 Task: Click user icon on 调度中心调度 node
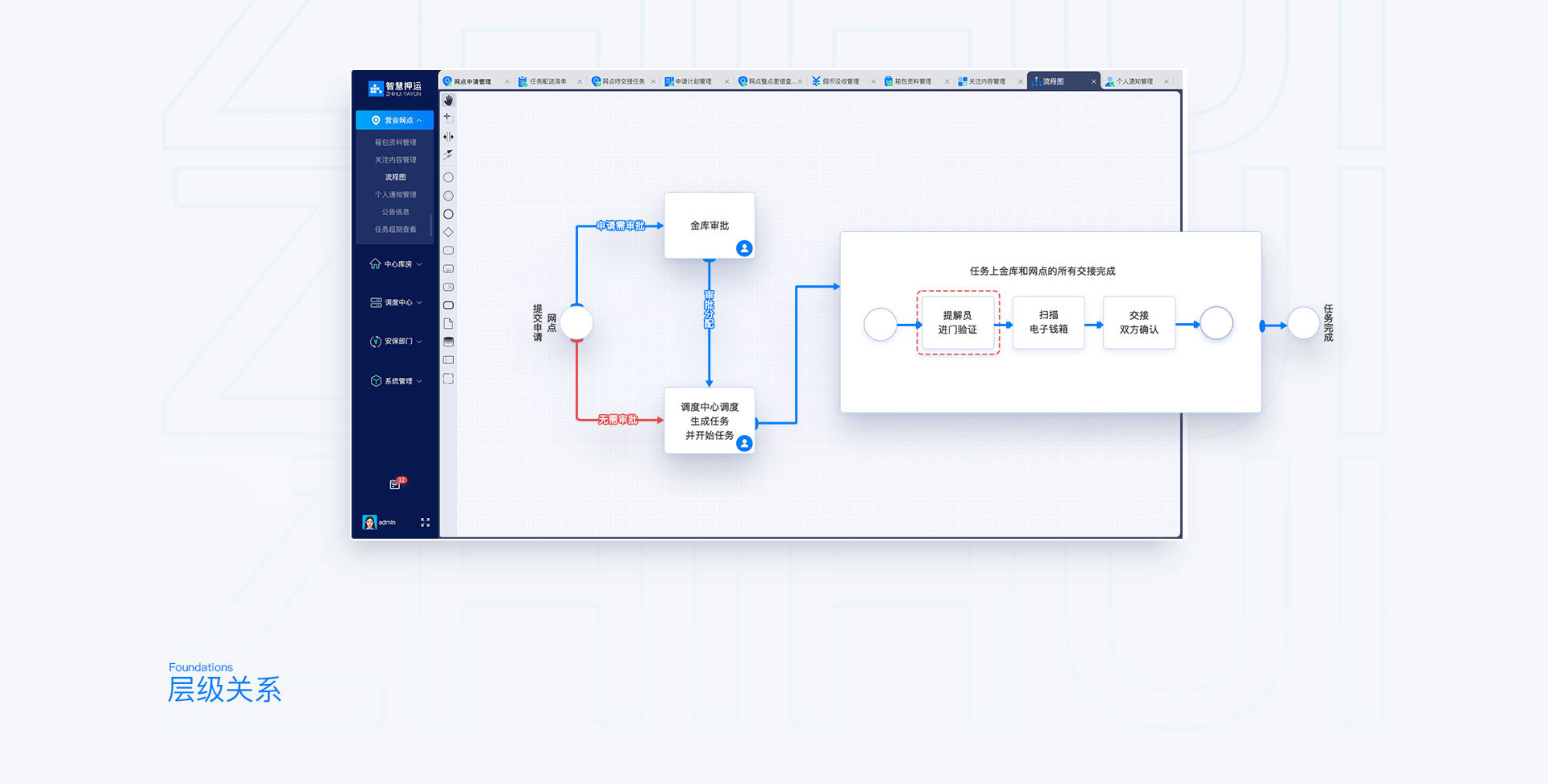tap(744, 443)
